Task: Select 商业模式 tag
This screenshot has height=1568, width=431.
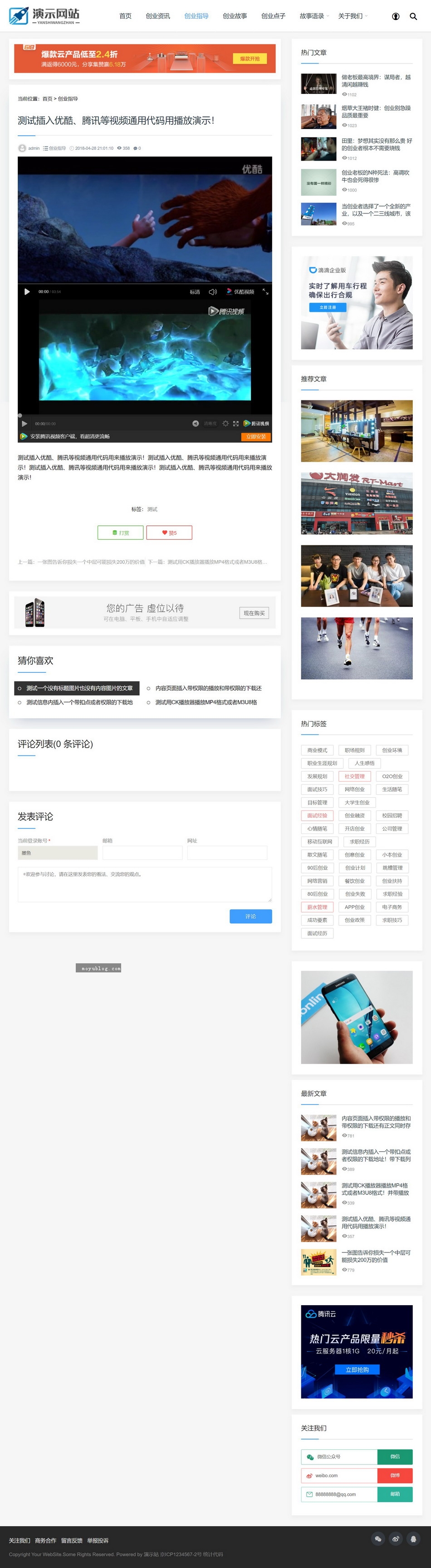Action: [x=317, y=750]
